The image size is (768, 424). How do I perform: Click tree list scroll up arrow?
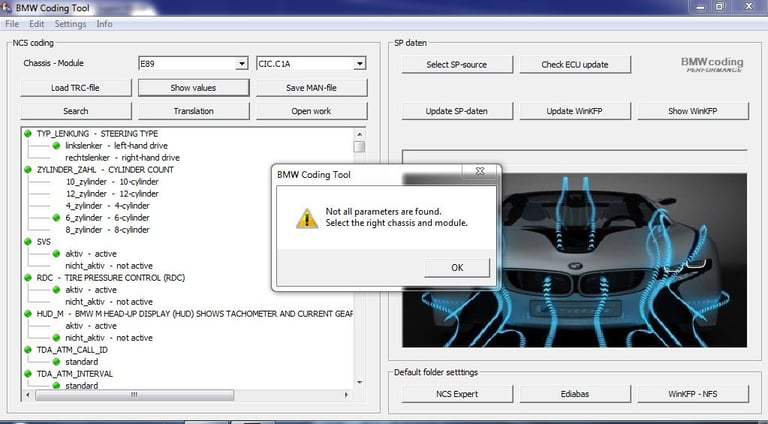pos(360,134)
